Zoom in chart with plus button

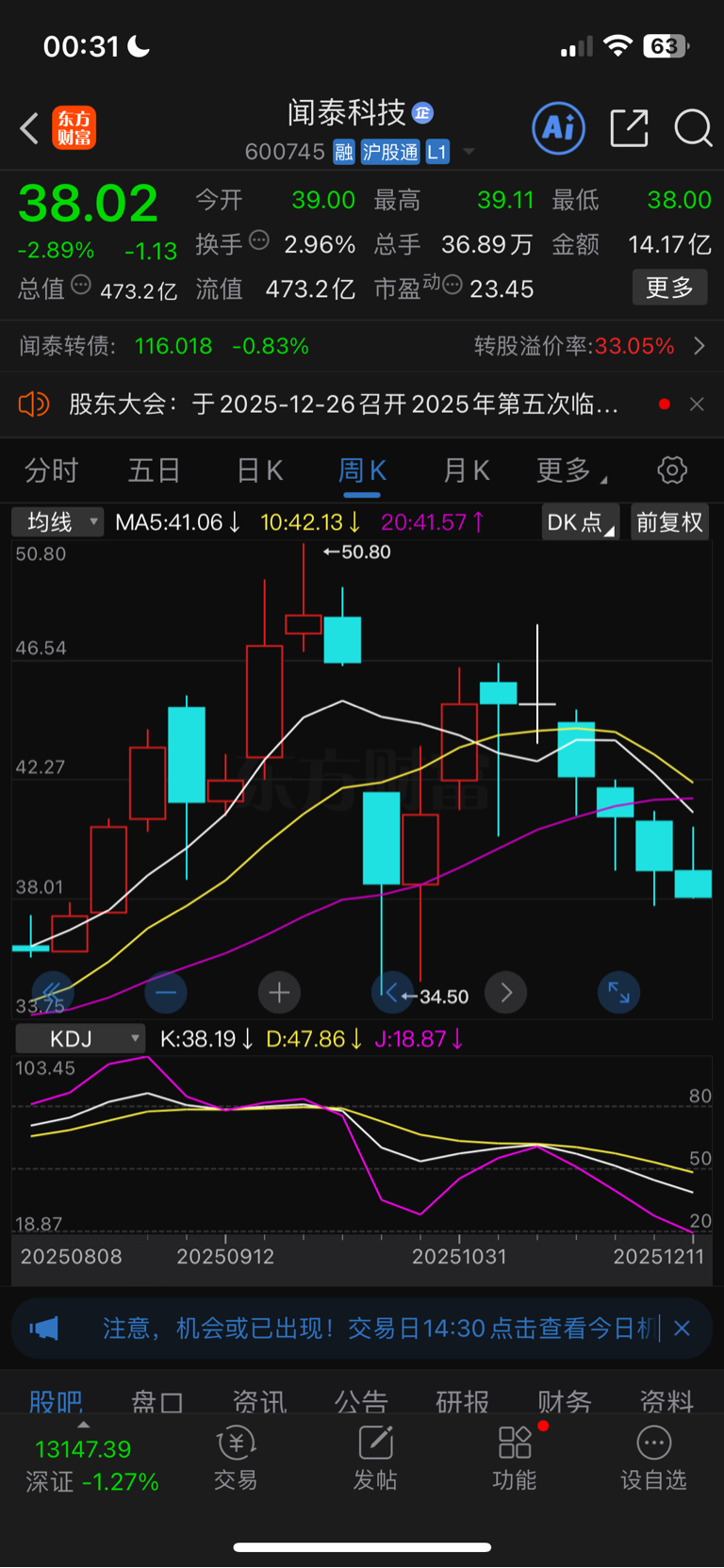[279, 992]
